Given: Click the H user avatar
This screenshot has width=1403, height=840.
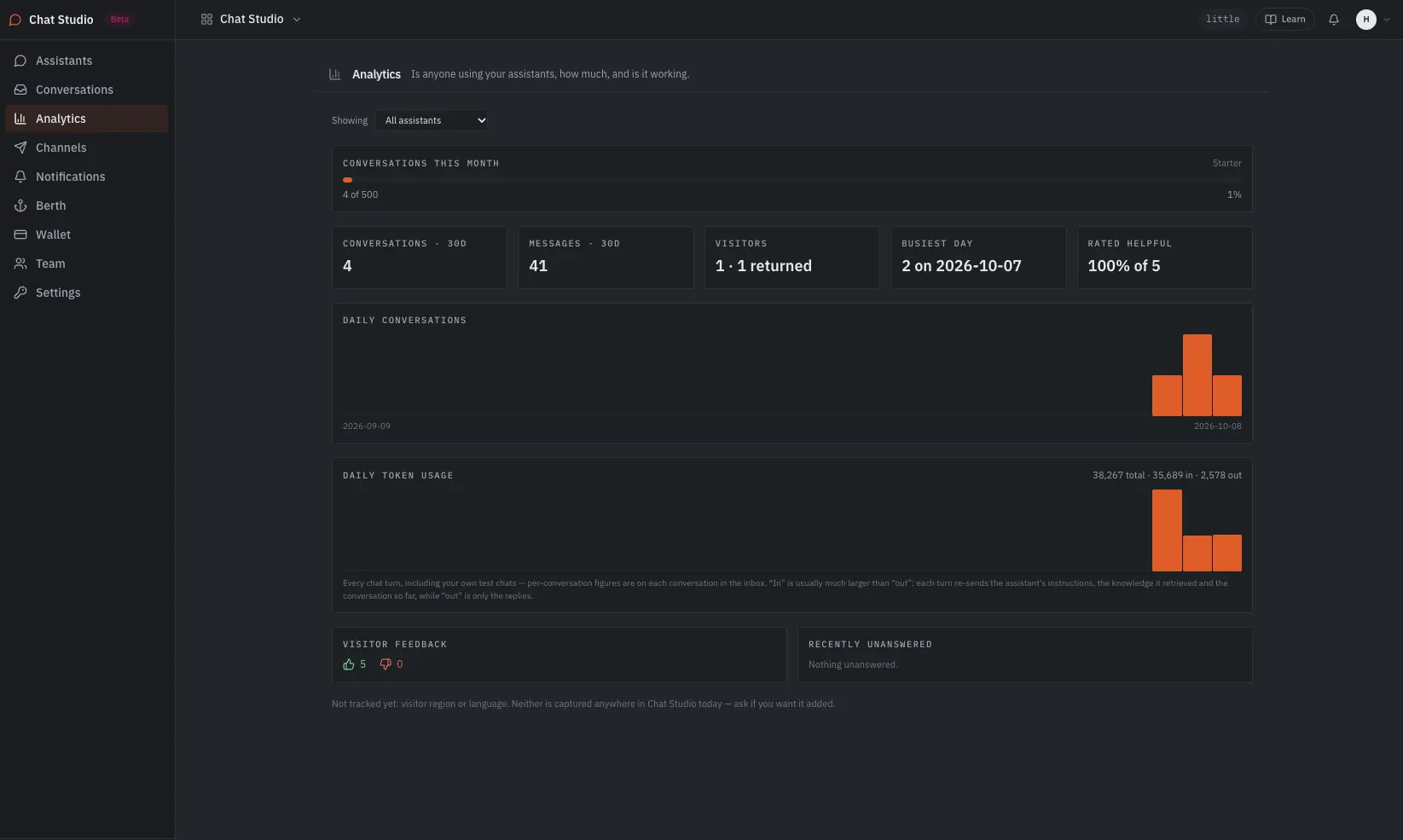Looking at the screenshot, I should (1366, 19).
